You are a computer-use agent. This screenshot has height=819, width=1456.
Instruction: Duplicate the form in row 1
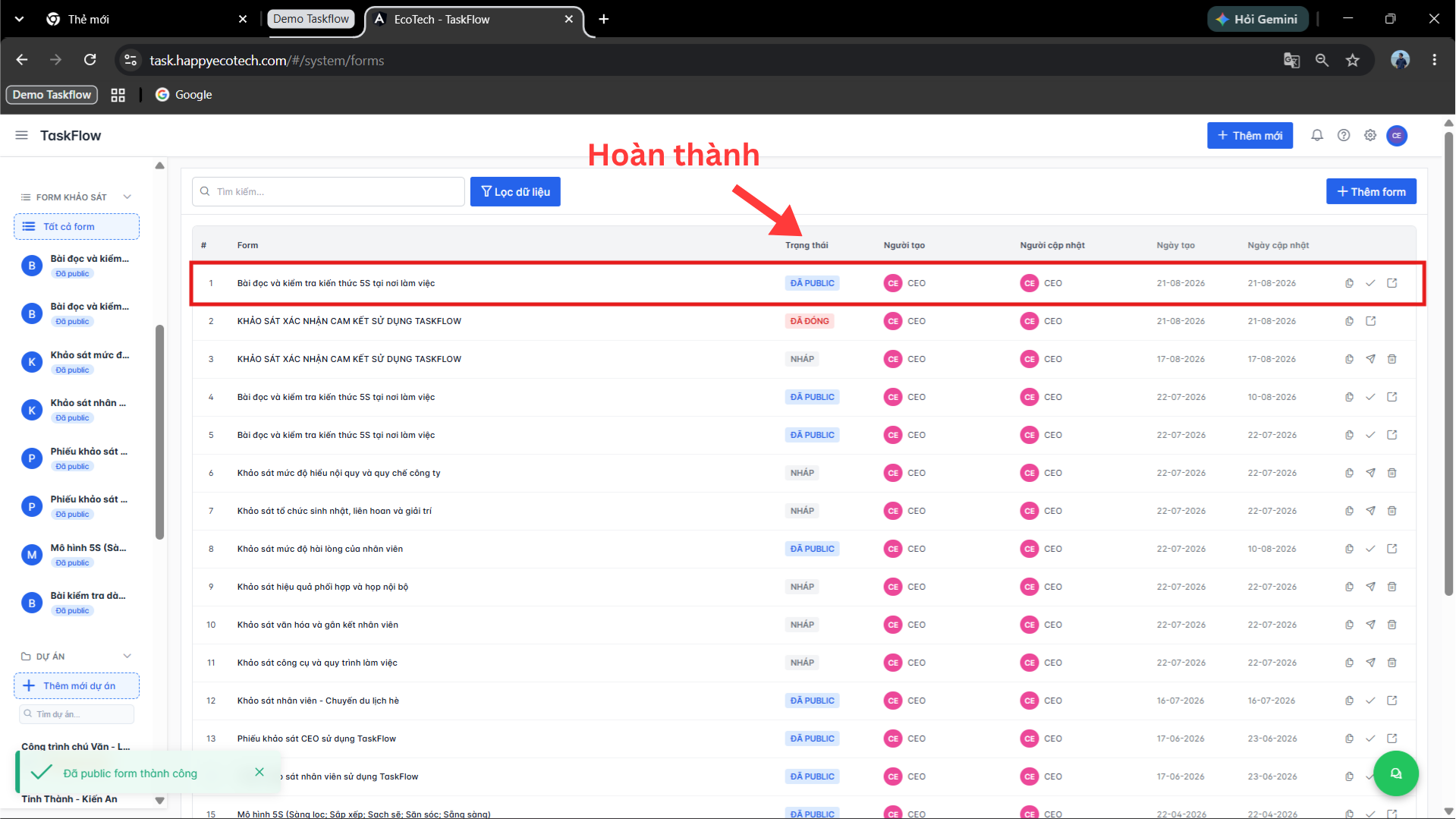pos(1349,283)
